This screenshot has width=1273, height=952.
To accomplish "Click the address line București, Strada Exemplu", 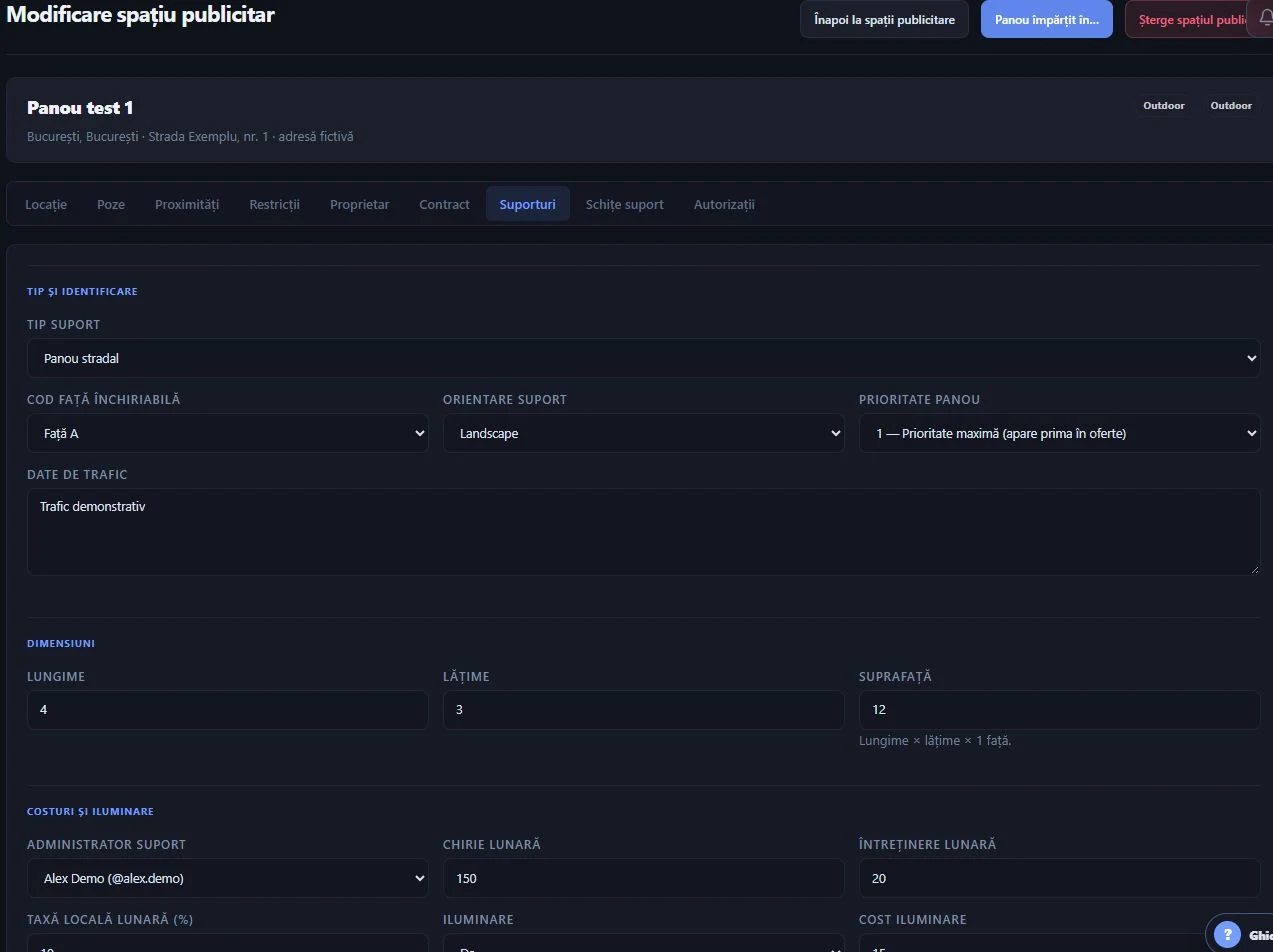I will (x=190, y=136).
